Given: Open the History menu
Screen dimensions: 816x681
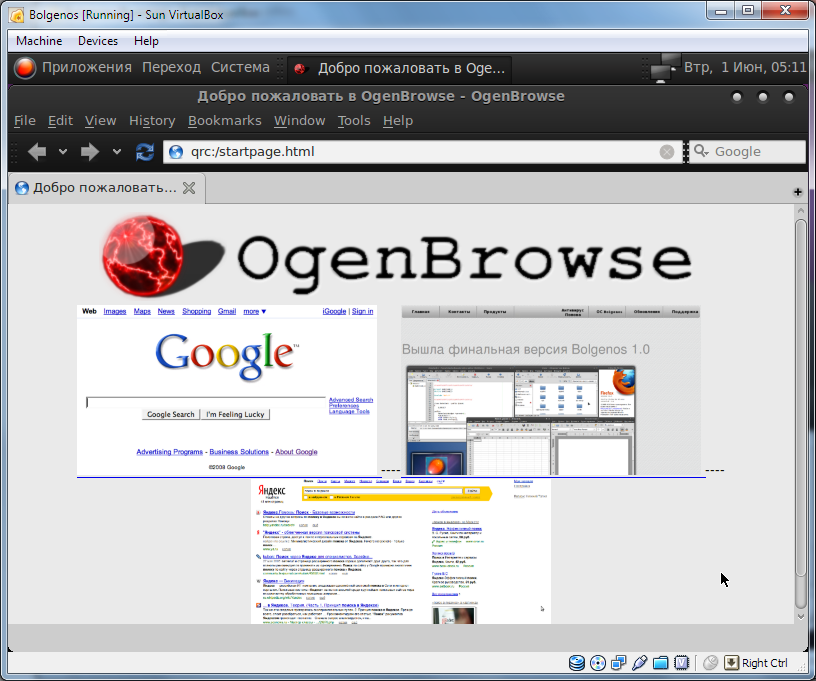Looking at the screenshot, I should tap(152, 121).
